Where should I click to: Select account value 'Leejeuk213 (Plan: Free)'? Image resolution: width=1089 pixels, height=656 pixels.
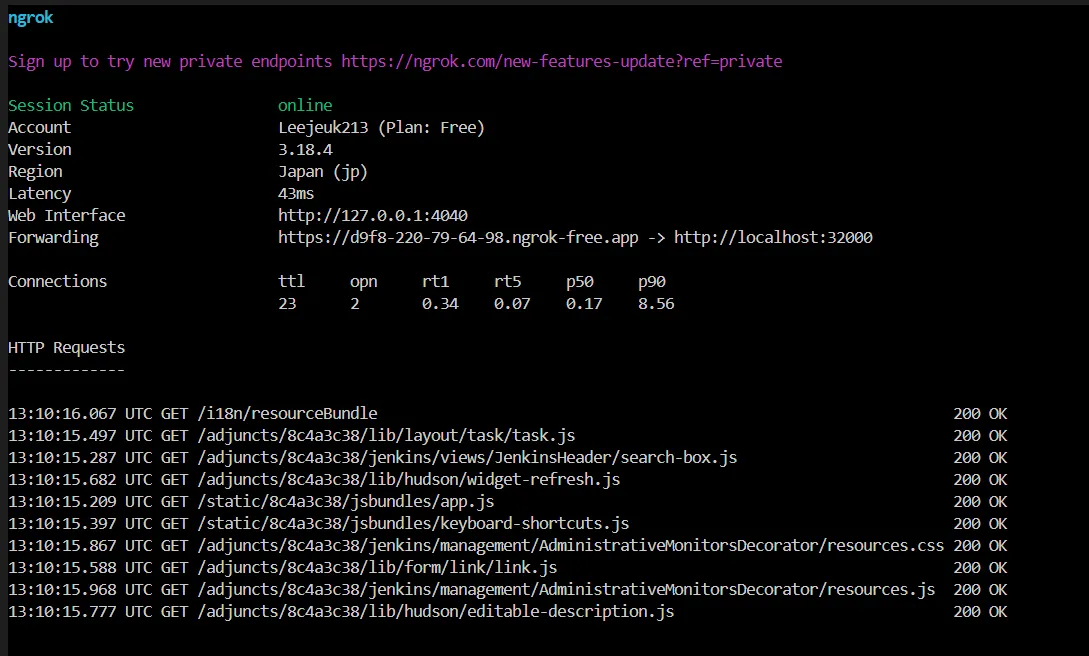tap(381, 128)
